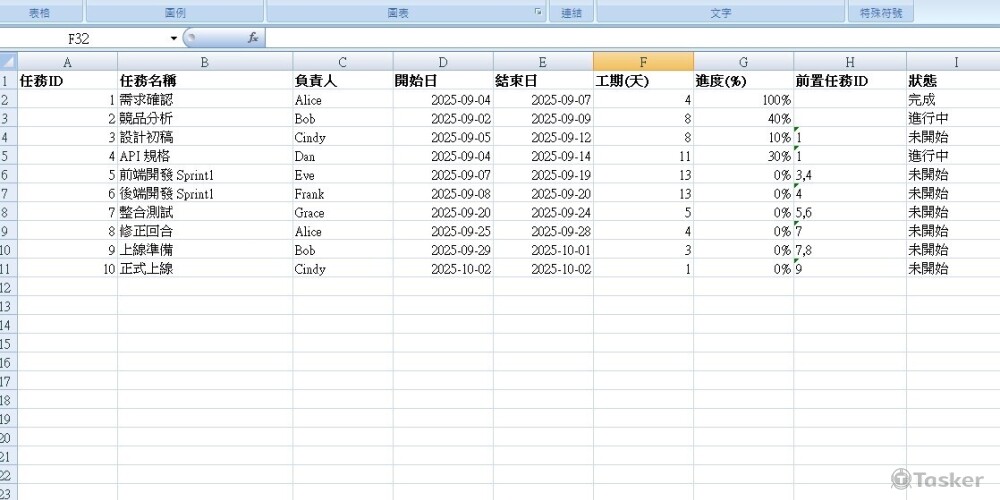The width and height of the screenshot is (1000, 500).
Task: Select the row 11 header
Action: (x=8, y=269)
